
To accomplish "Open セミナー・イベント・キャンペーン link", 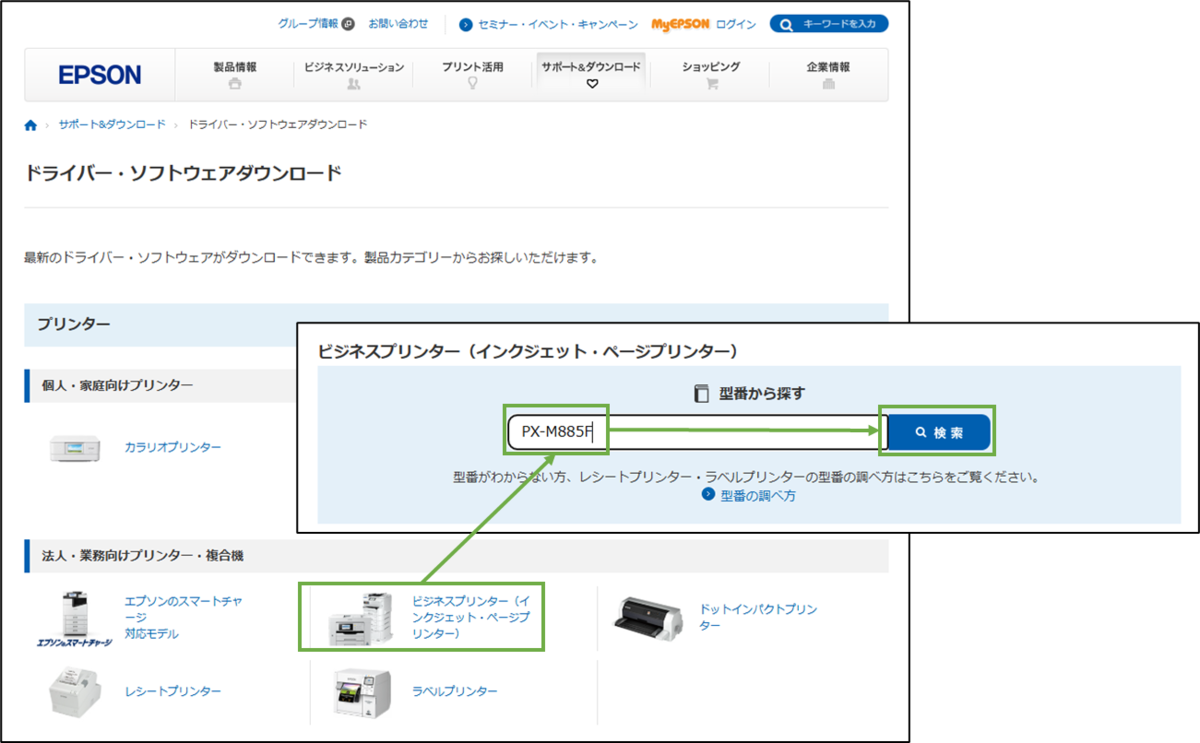I will point(558,24).
